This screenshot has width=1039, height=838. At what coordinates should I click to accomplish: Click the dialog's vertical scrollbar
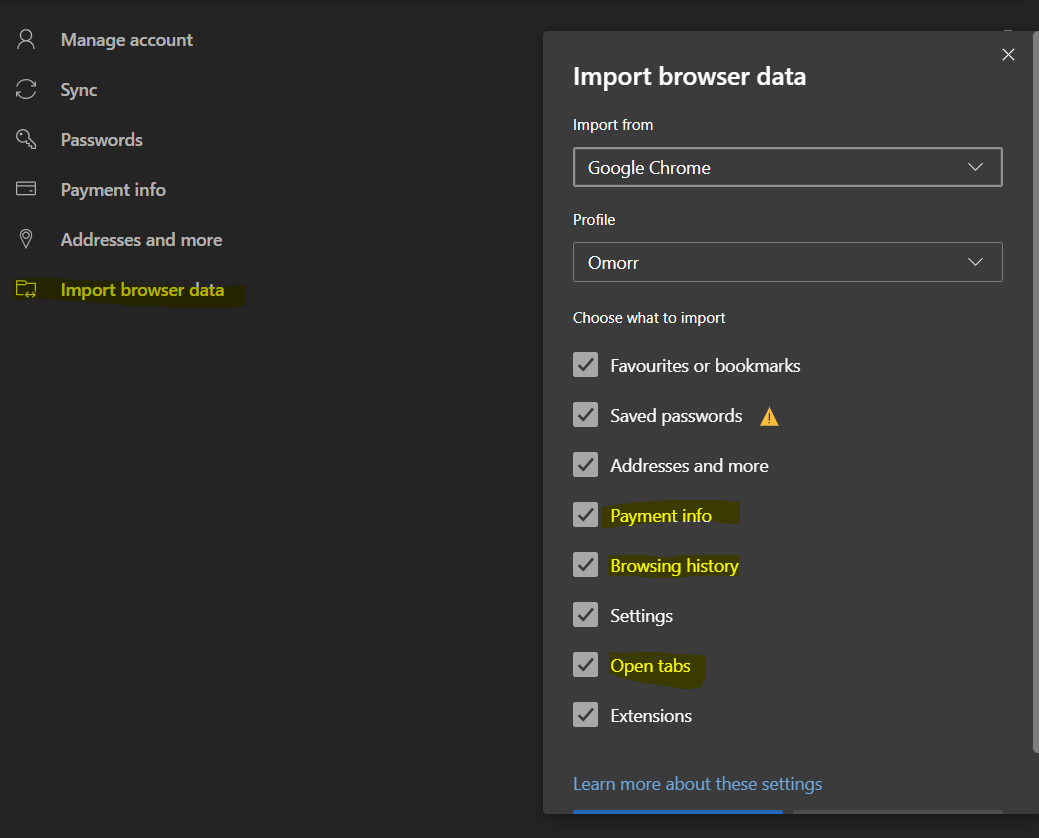pos(1035,400)
